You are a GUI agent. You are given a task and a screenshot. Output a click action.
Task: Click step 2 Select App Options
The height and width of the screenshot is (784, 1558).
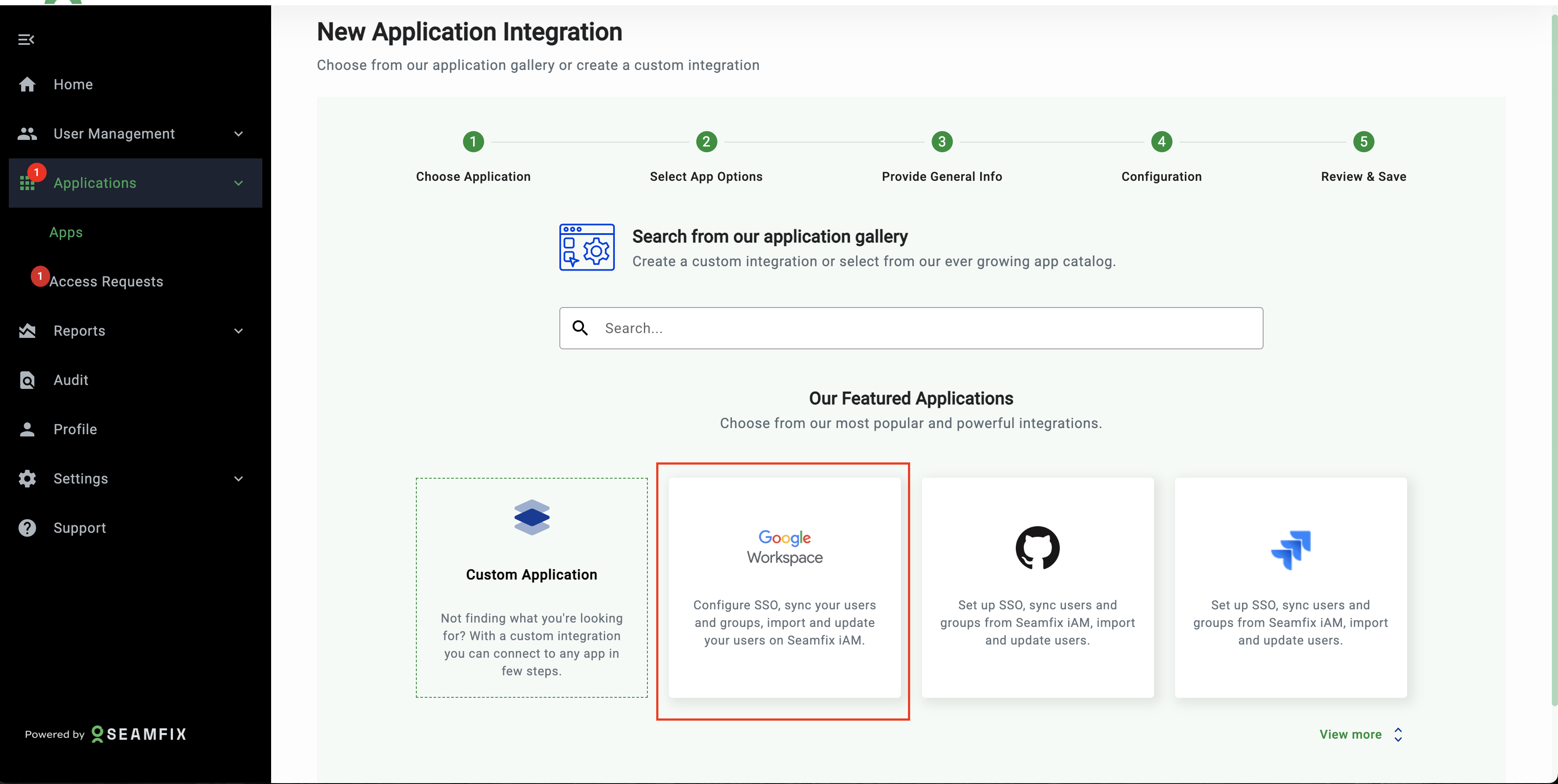pyautogui.click(x=706, y=142)
